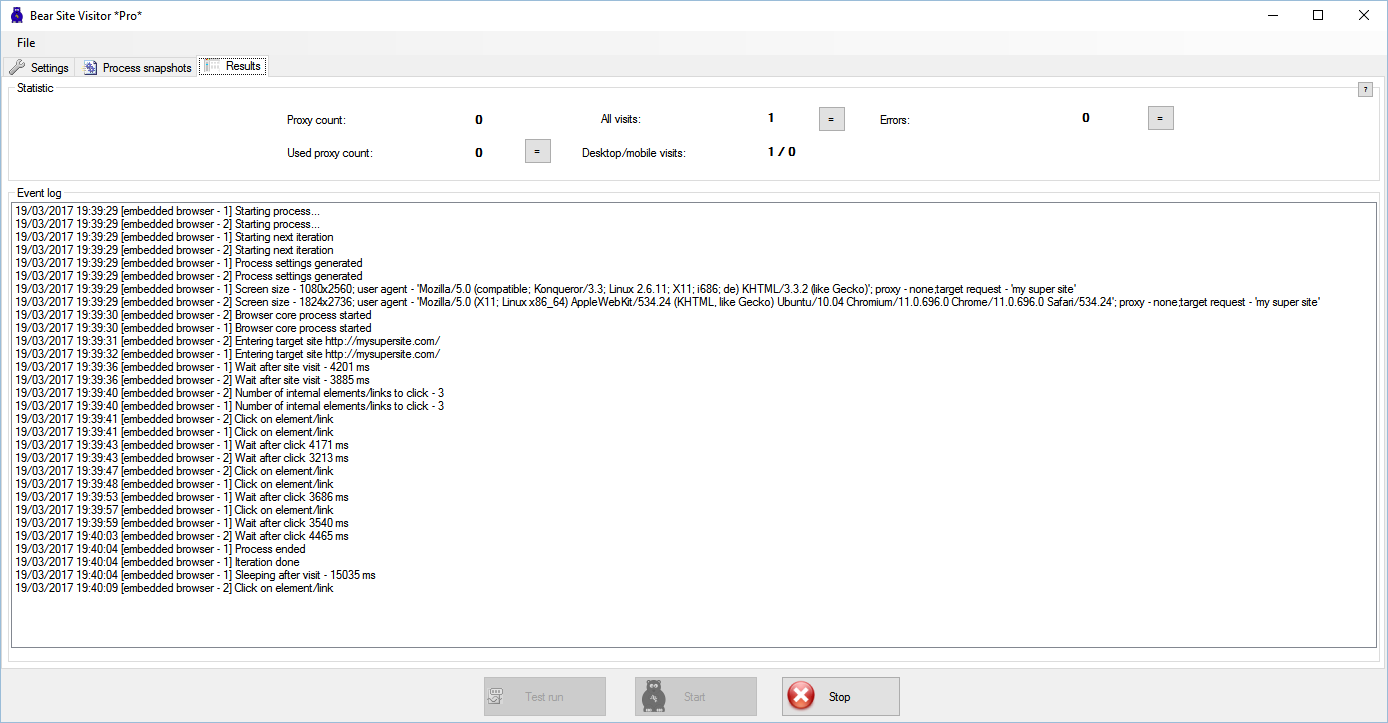Select the 'Process ended' log line
The image size is (1388, 723).
click(x=160, y=549)
